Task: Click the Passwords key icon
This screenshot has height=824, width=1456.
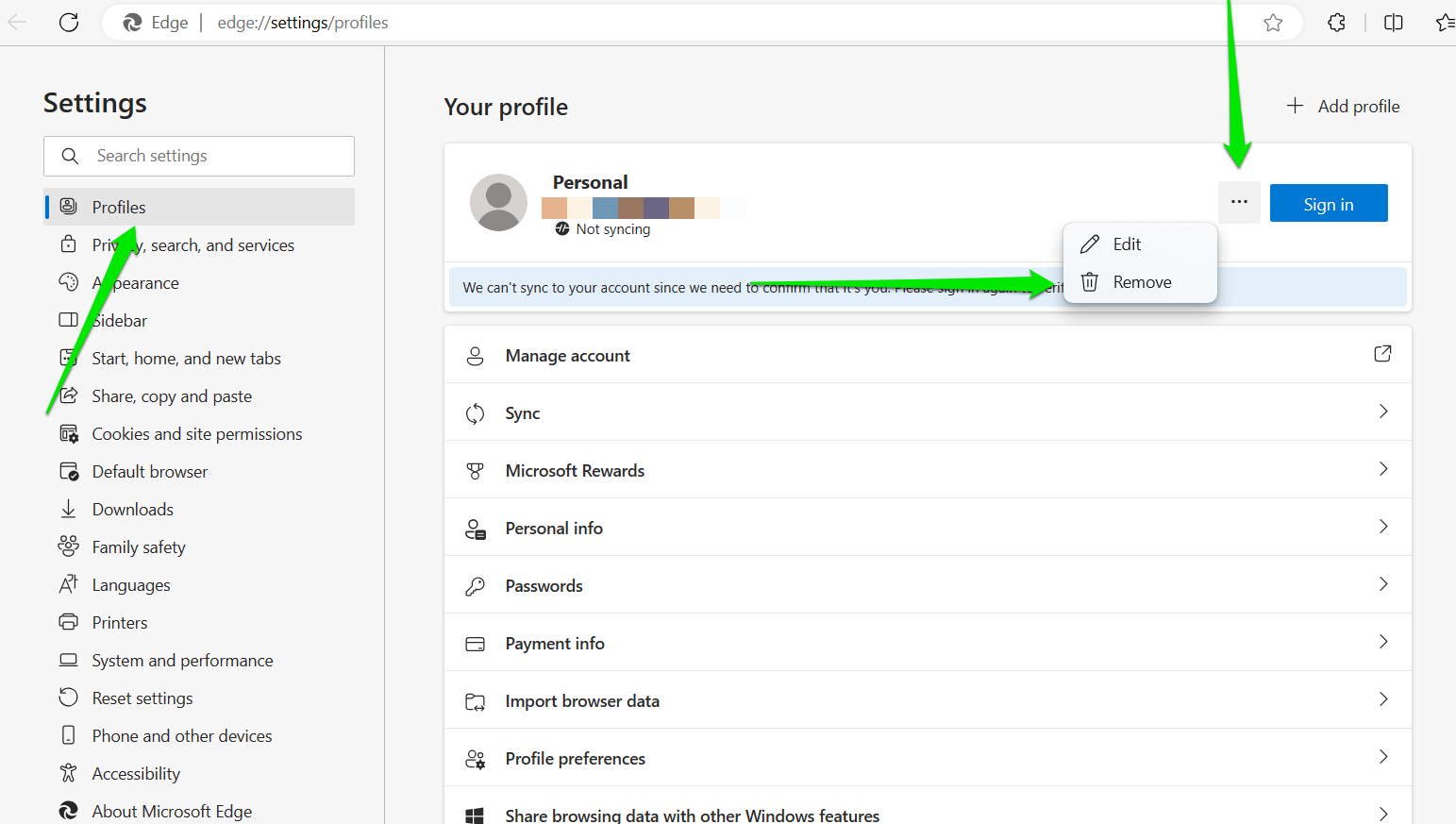Action: 475,586
